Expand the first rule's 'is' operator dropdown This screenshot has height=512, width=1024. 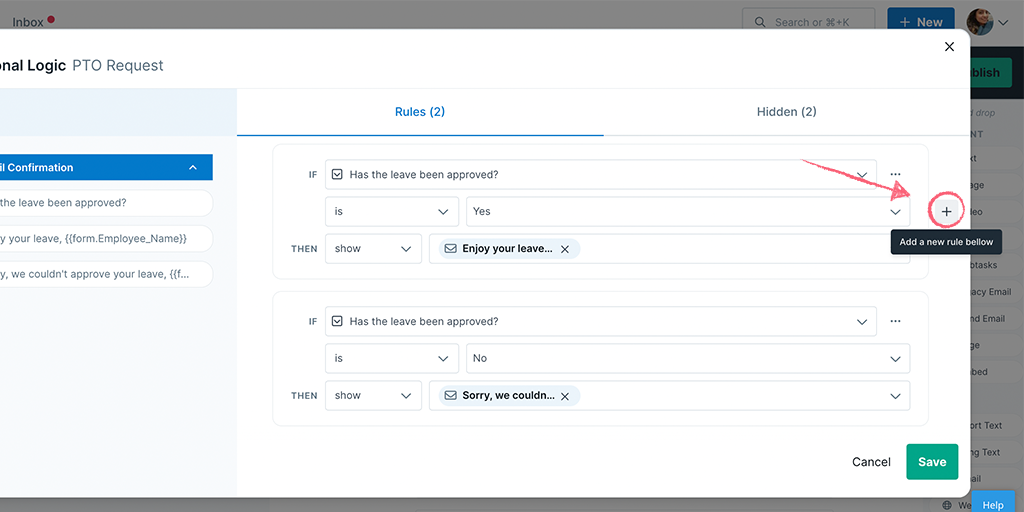tap(392, 211)
